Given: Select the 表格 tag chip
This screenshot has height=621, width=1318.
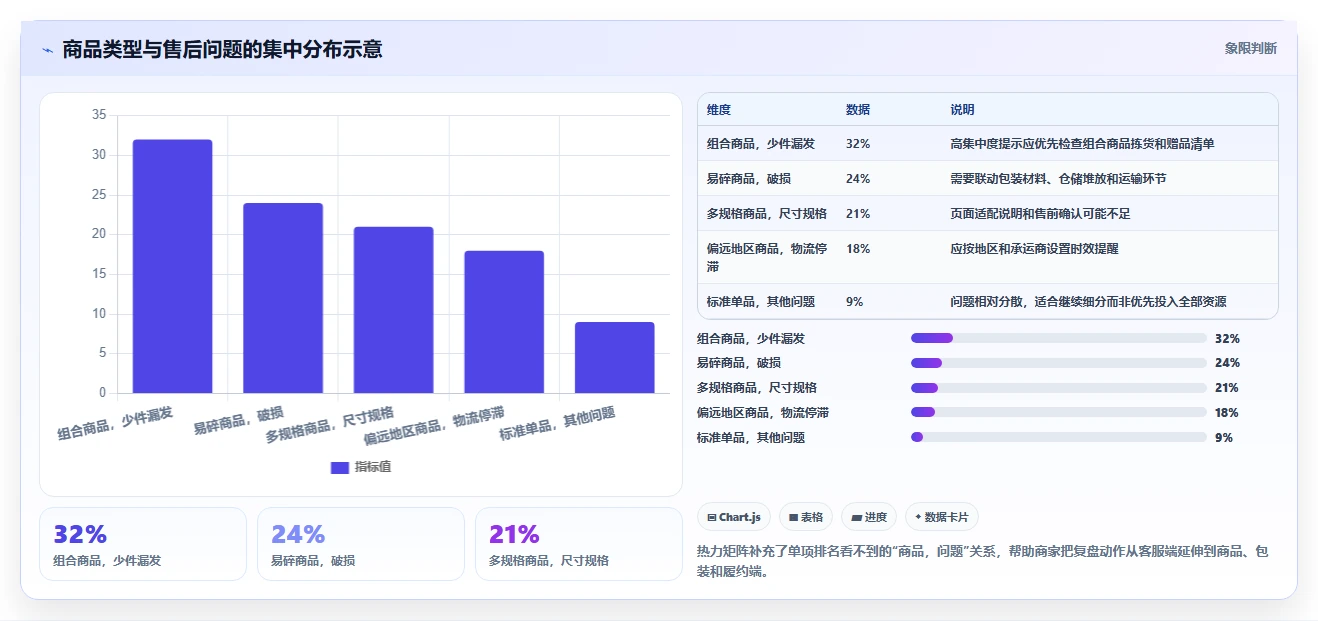Looking at the screenshot, I should [x=806, y=517].
